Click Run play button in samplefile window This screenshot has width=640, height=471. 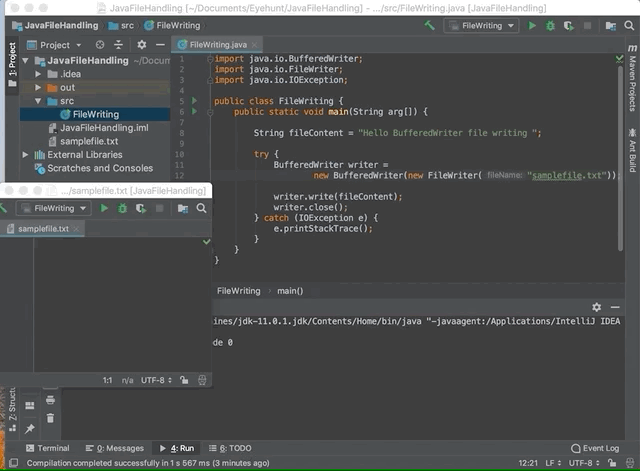pyautogui.click(x=104, y=209)
